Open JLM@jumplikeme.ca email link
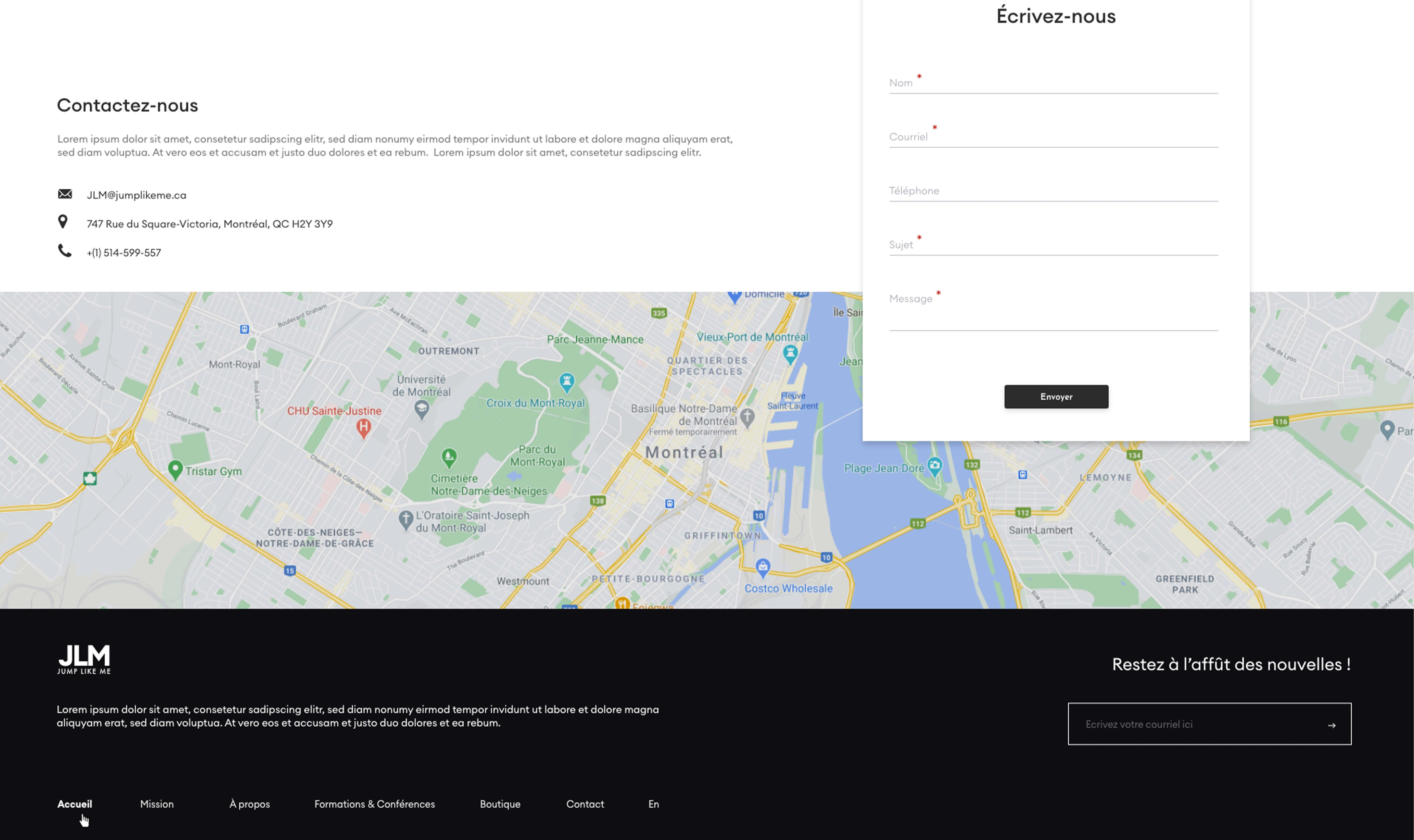This screenshot has width=1414, height=840. point(136,195)
